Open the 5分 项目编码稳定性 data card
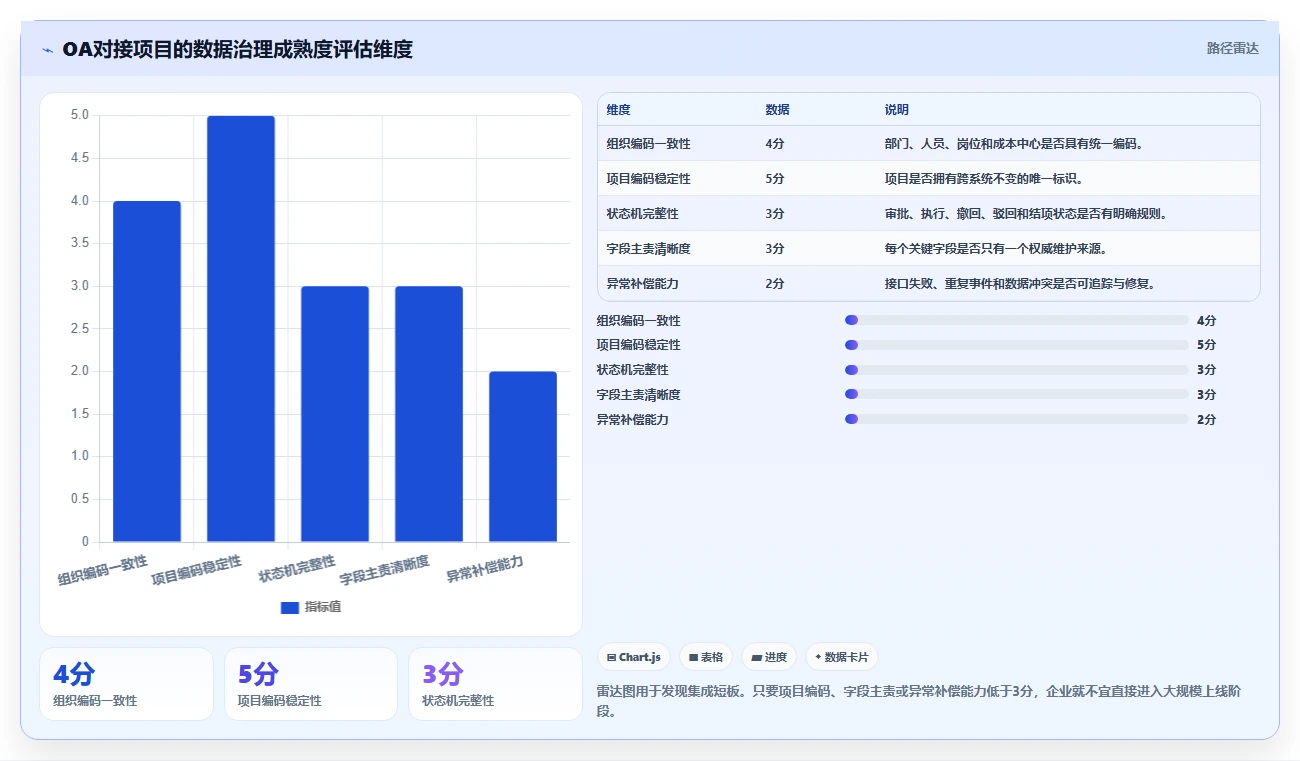The image size is (1300, 761). [311, 684]
